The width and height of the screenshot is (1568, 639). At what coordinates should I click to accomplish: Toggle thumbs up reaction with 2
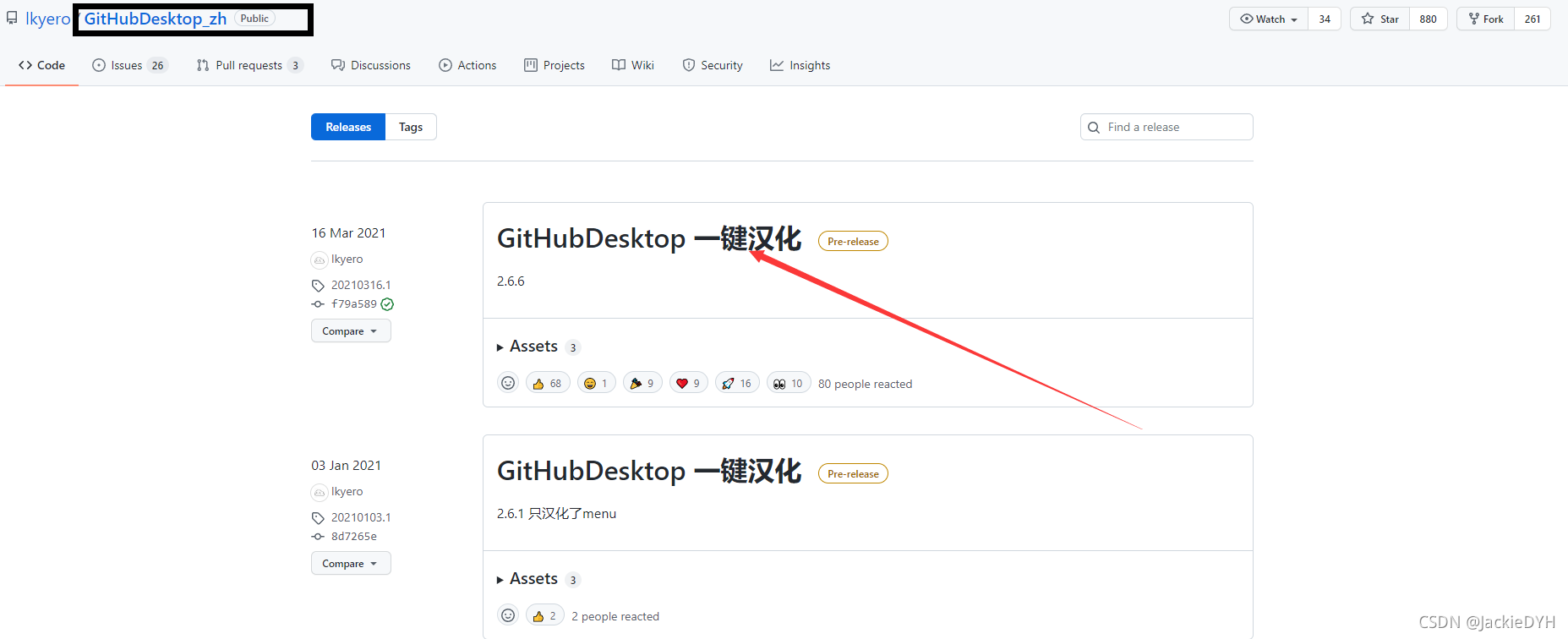pos(545,615)
